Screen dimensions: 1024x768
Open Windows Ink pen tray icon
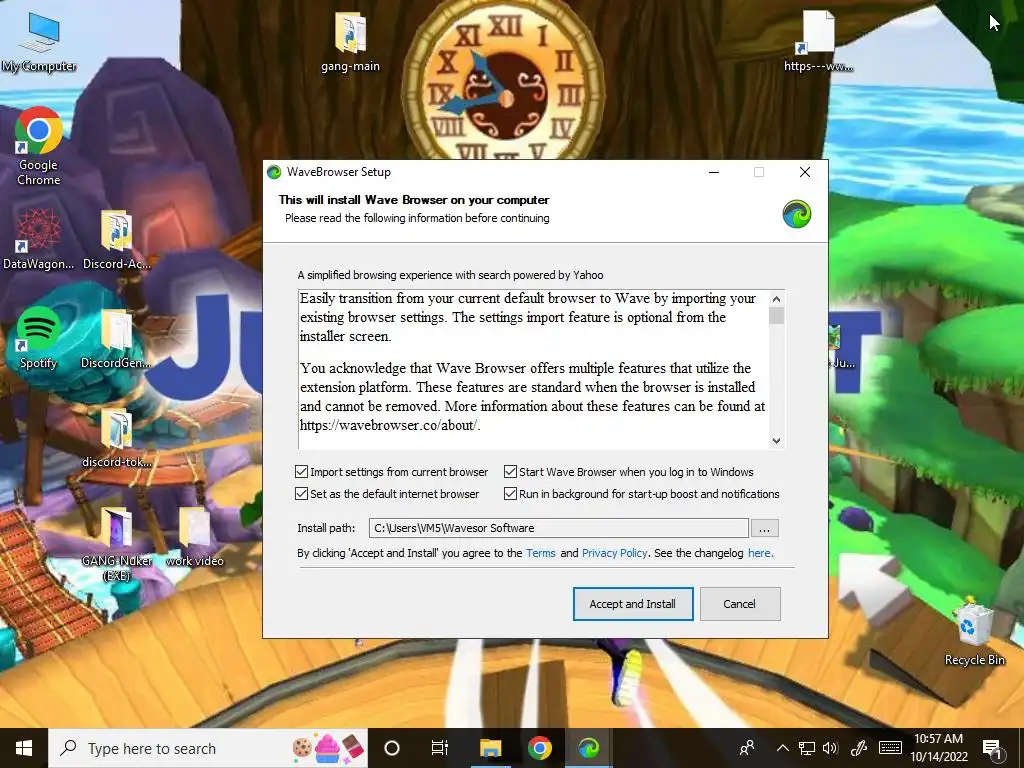tap(859, 748)
